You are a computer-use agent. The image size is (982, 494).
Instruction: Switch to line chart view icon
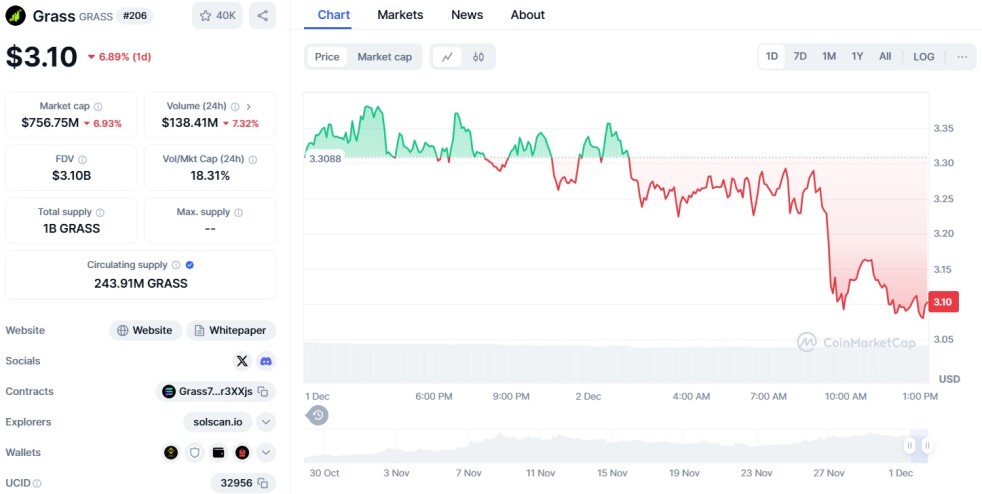point(447,57)
